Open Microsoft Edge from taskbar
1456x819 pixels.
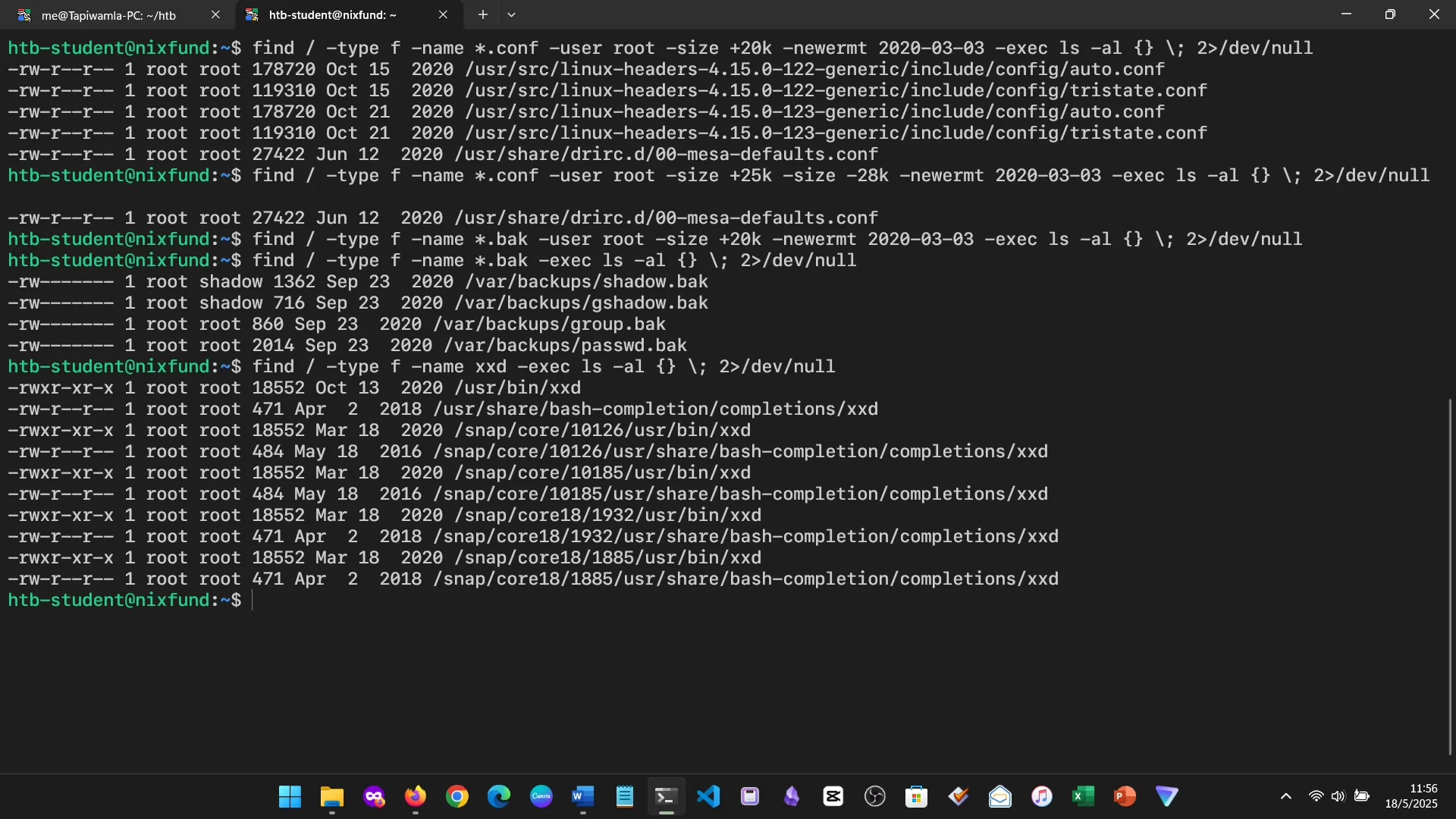(498, 796)
